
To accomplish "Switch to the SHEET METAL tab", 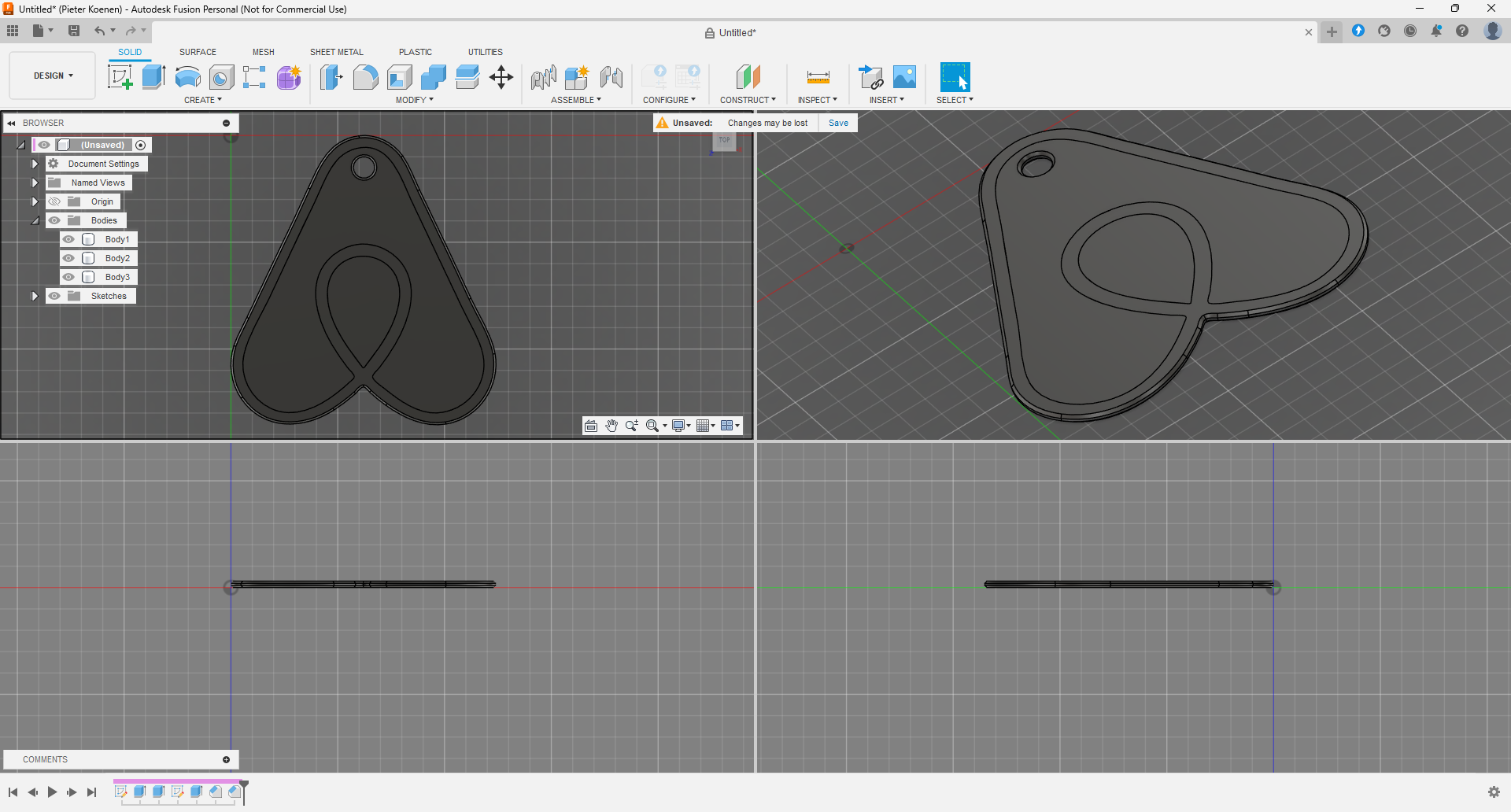I will point(337,52).
